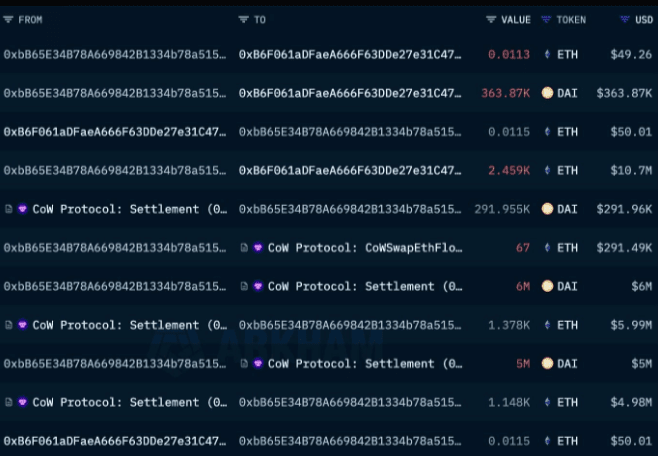This screenshot has width=658, height=456.
Task: Click DAI token icon in the 6M row
Action: pos(547,286)
